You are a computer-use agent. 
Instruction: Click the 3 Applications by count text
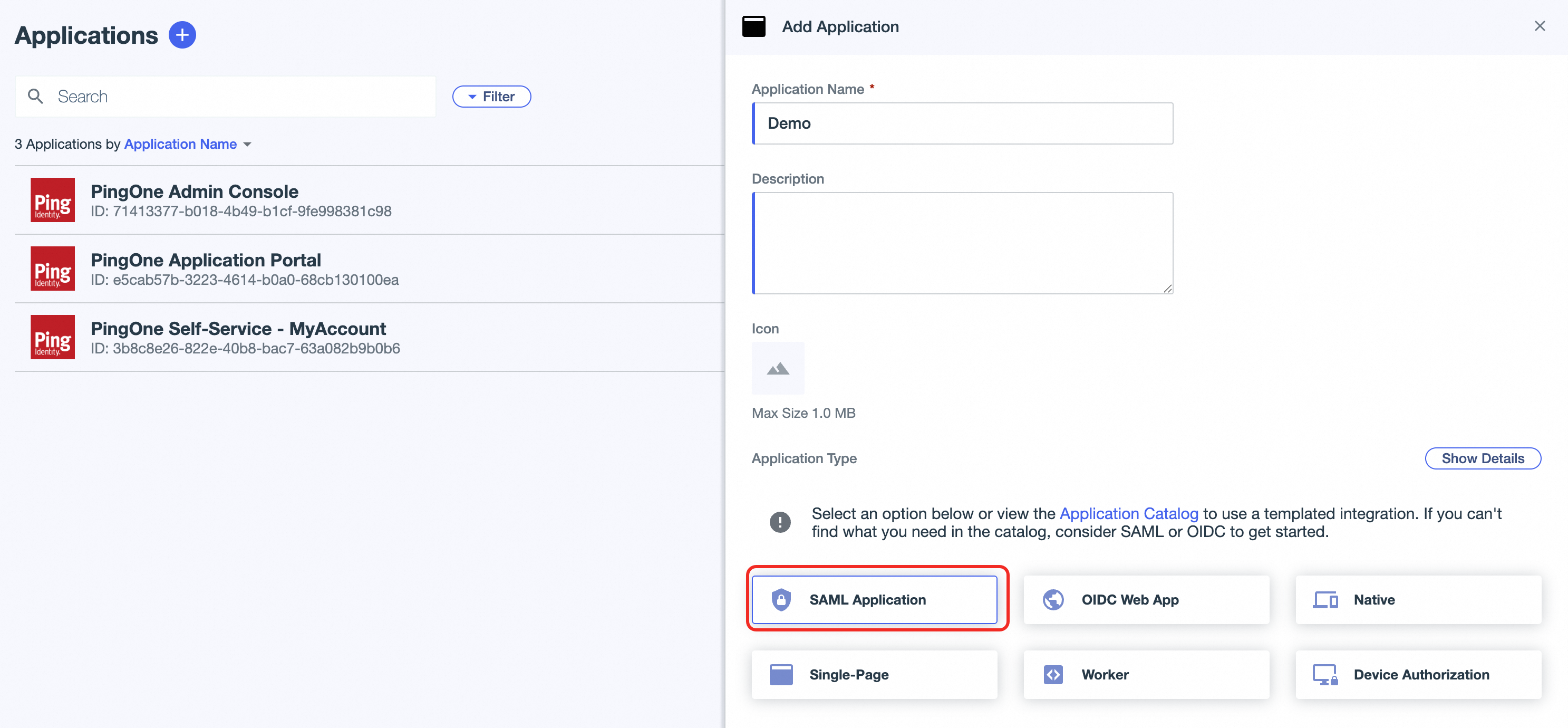(67, 144)
